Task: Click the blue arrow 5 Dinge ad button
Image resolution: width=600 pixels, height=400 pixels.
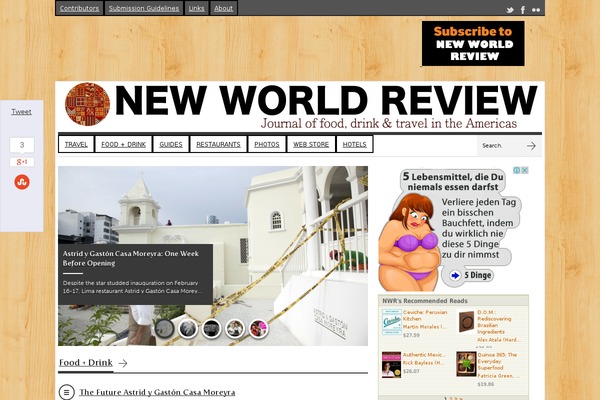Action: point(455,275)
